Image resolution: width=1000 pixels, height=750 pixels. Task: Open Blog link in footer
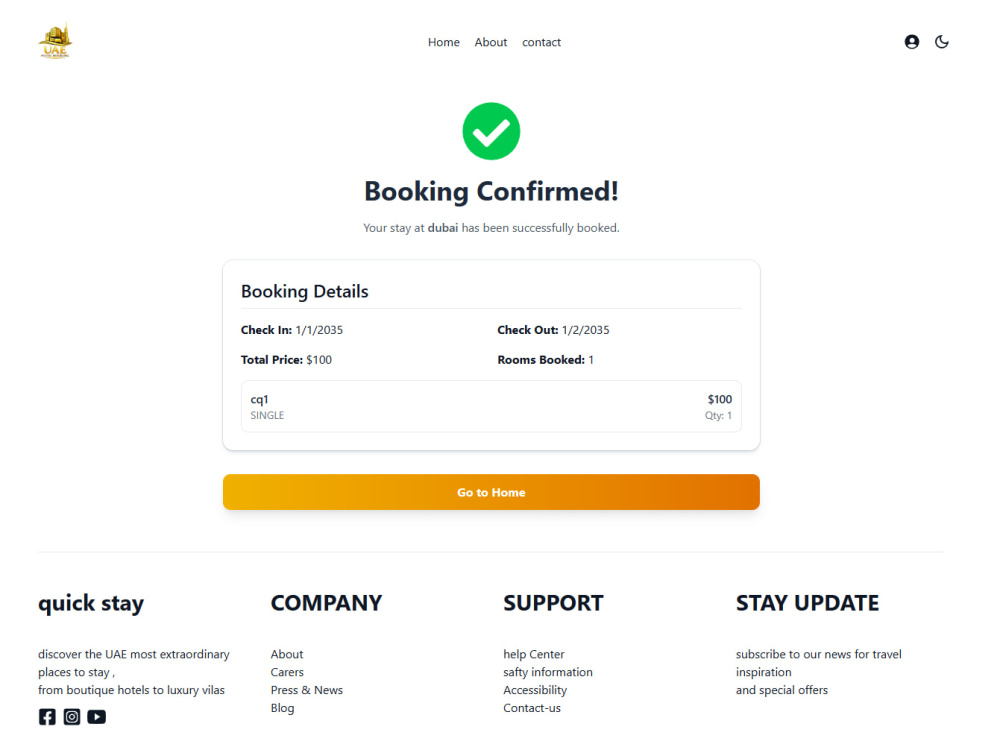click(x=283, y=708)
